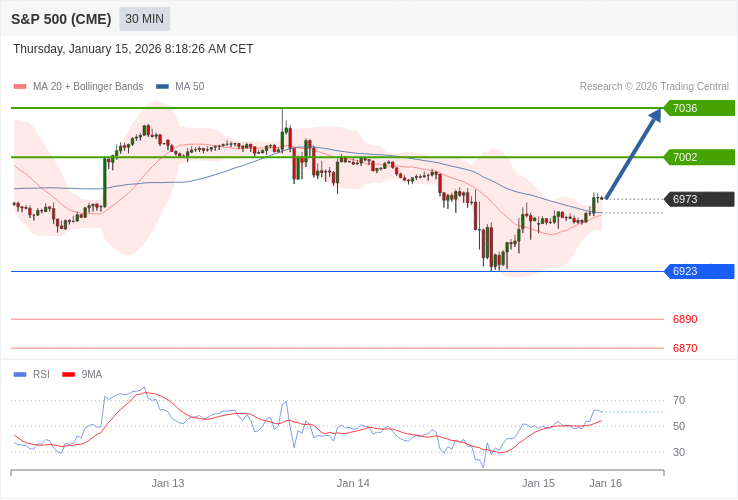
Task: Click the black 6973 current price tag
Action: pos(699,199)
